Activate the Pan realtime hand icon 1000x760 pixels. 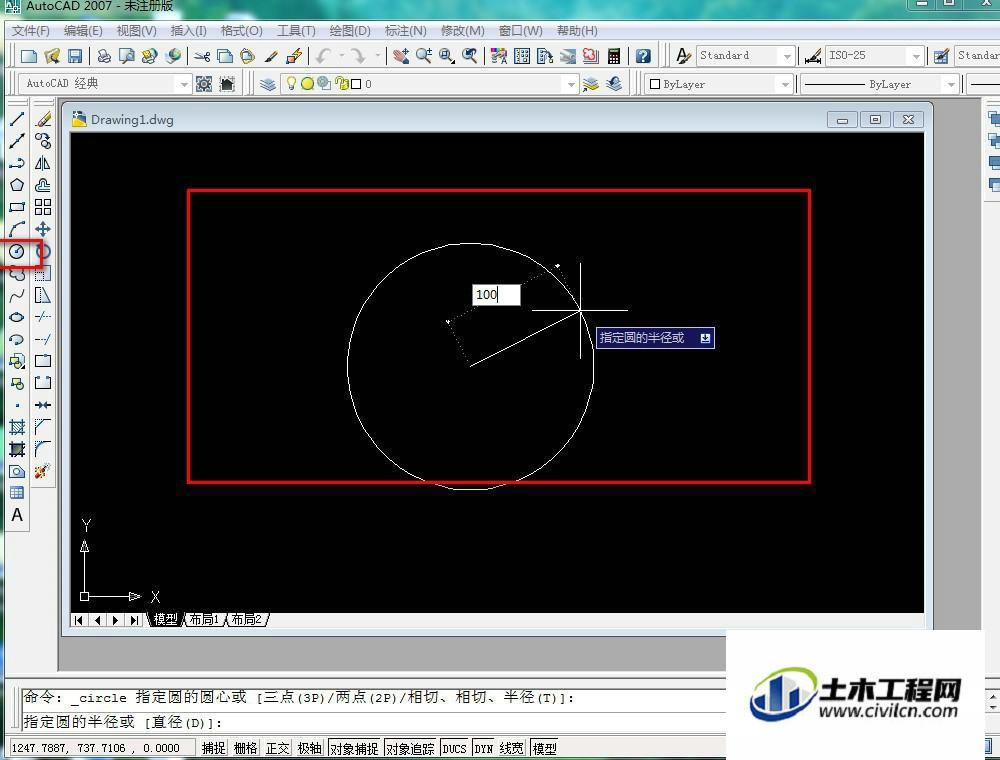pyautogui.click(x=401, y=56)
